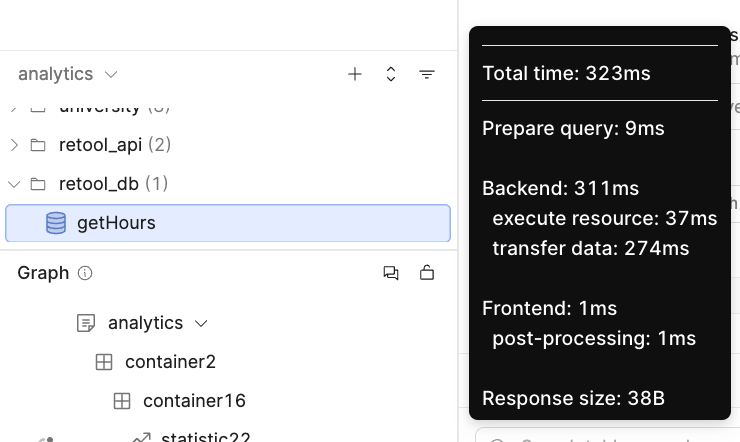Click the getHours database icon
The height and width of the screenshot is (442, 740).
click(56, 223)
